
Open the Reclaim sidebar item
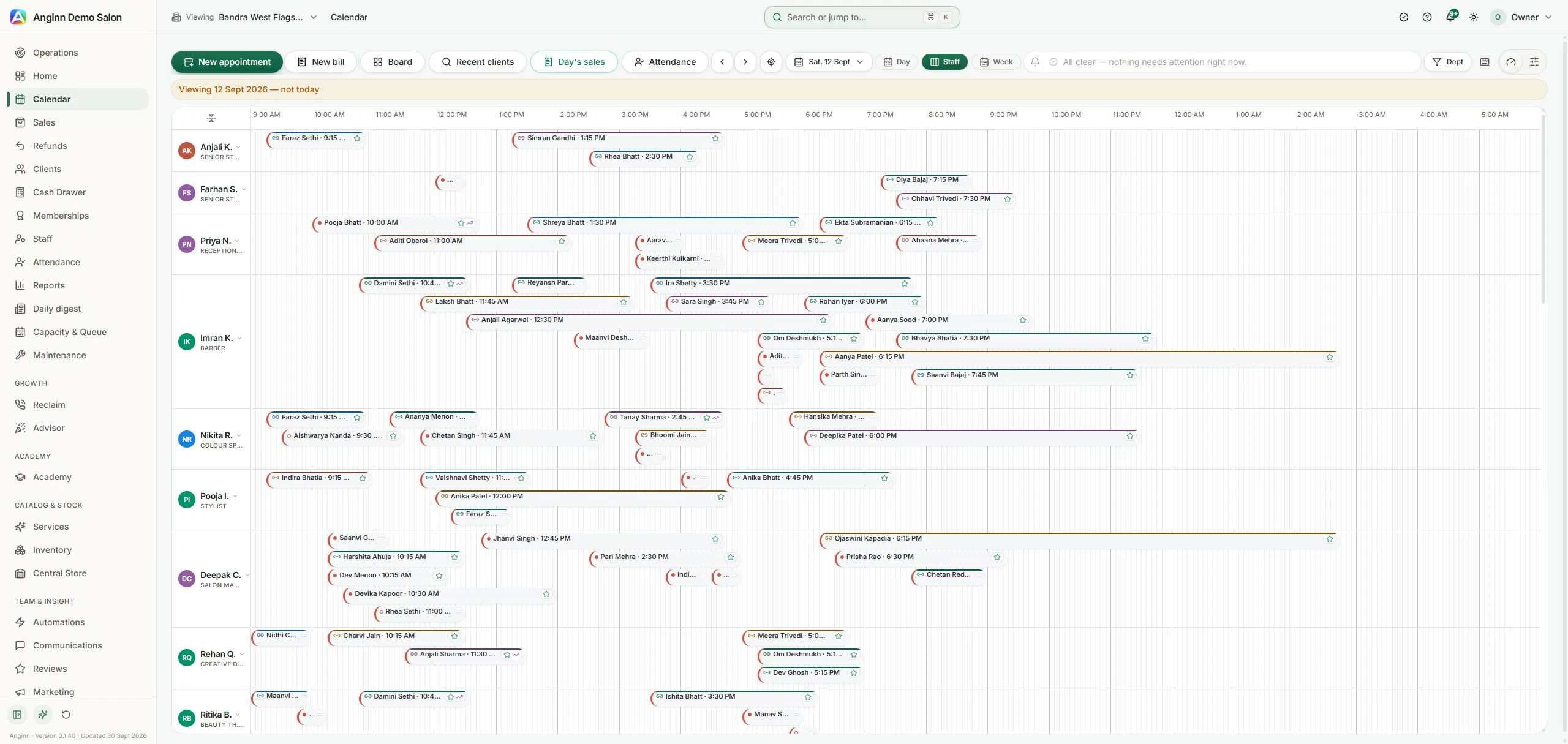coord(78,405)
